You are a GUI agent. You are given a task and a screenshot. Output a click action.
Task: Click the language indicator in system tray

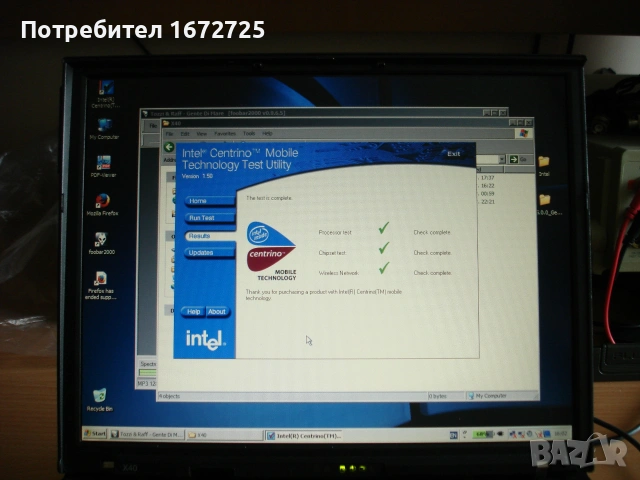click(453, 436)
